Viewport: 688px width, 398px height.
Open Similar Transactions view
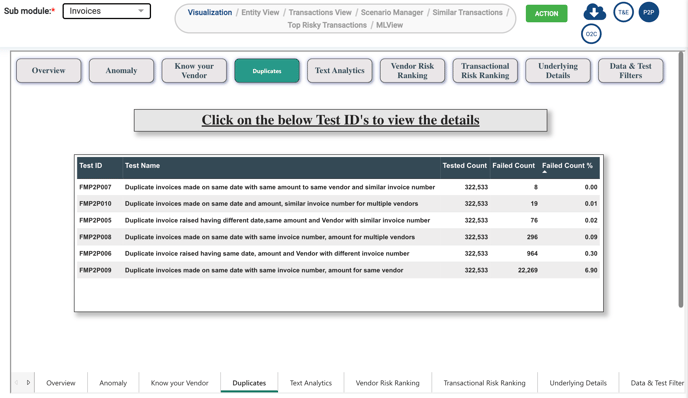tap(467, 12)
